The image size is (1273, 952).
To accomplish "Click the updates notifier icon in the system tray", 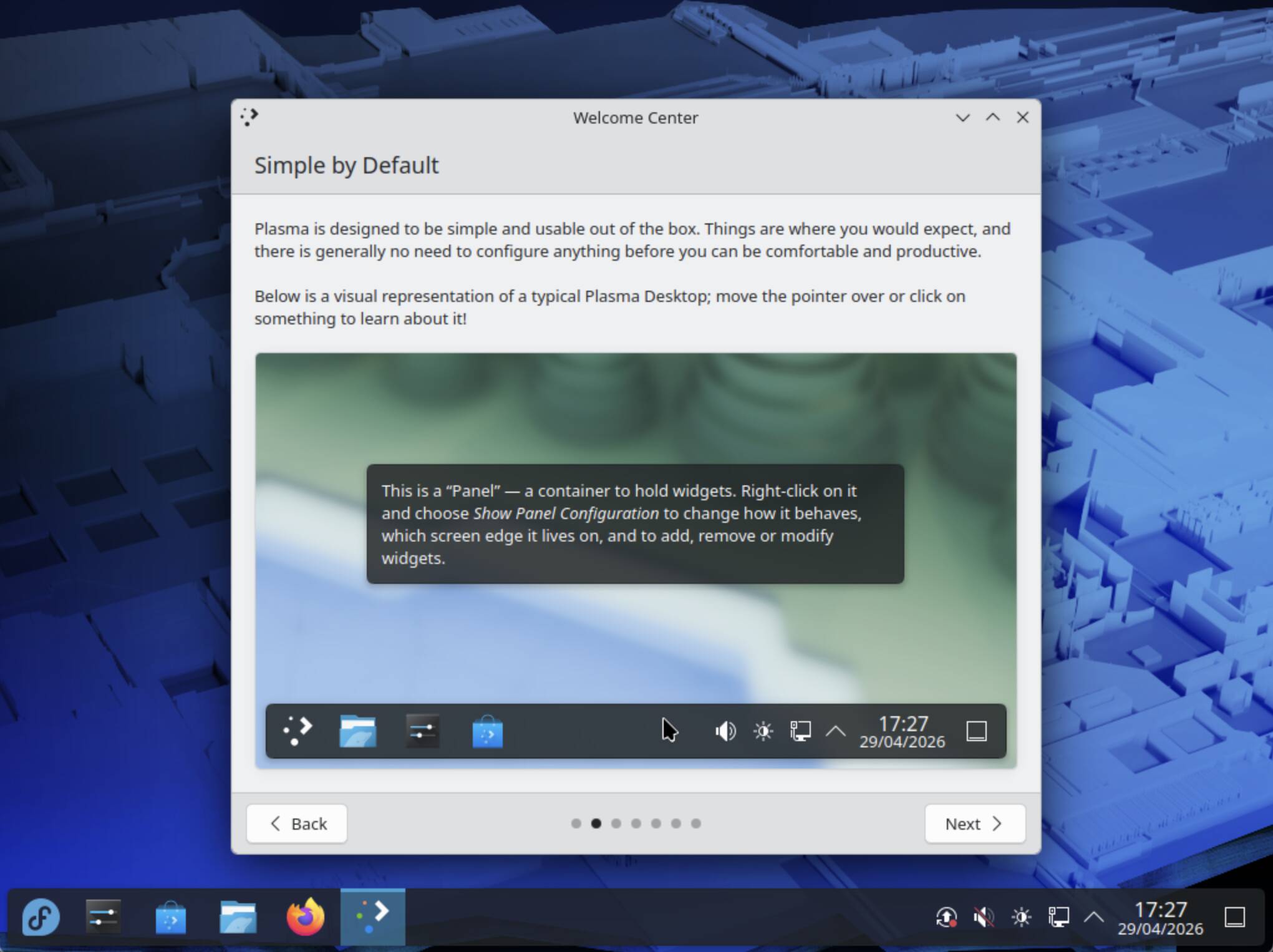I will click(946, 917).
